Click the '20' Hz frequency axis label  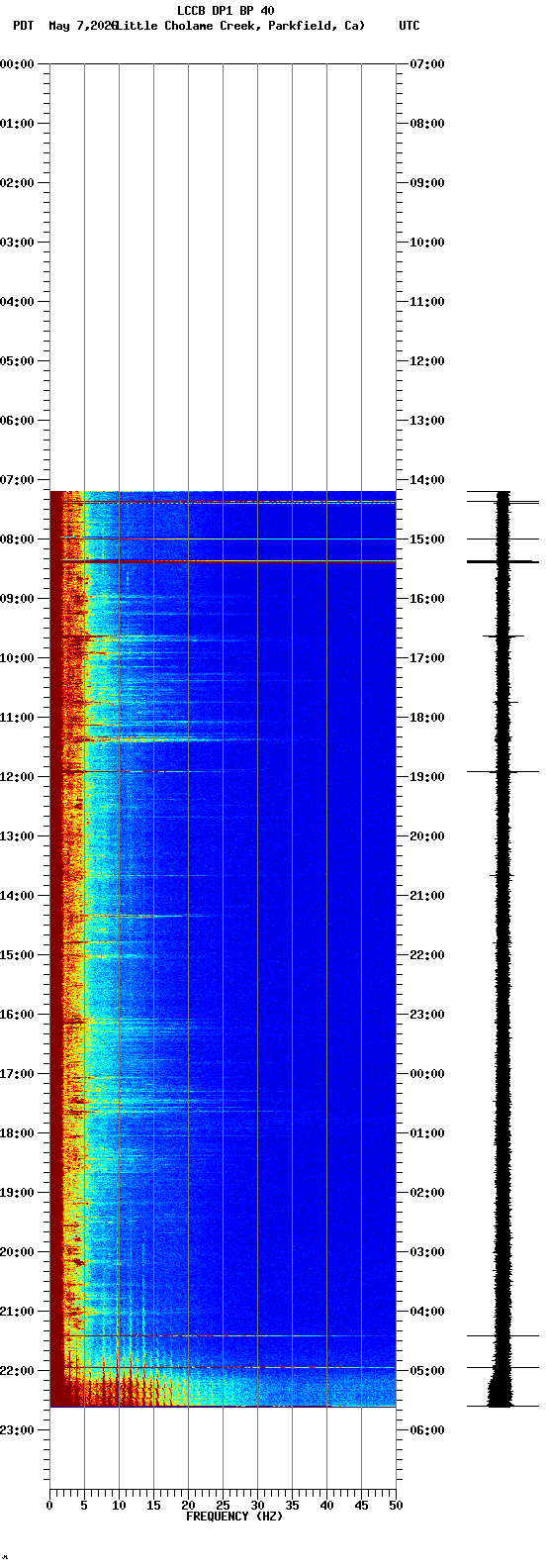coord(188,1506)
